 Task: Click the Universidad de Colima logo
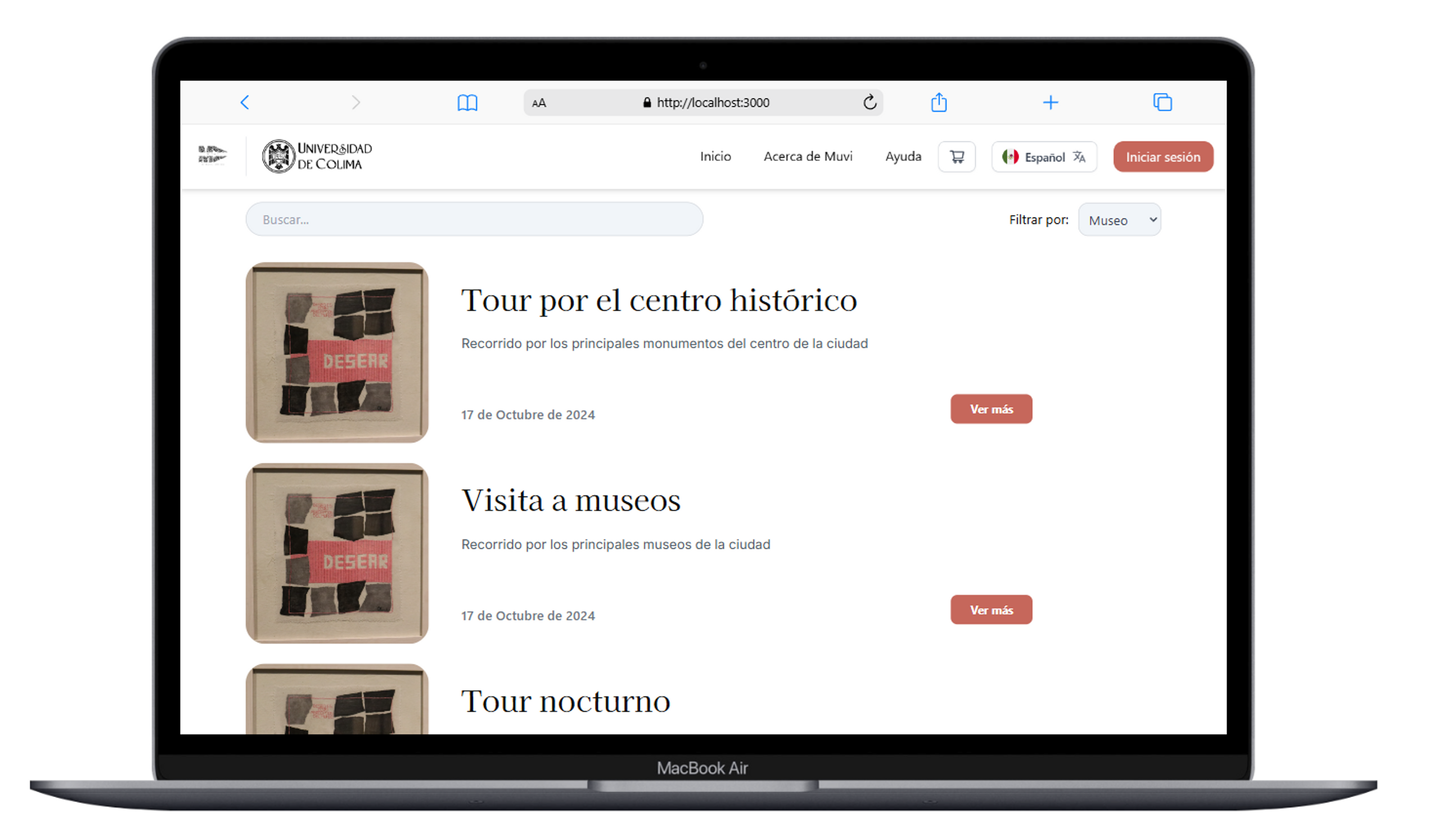point(317,156)
